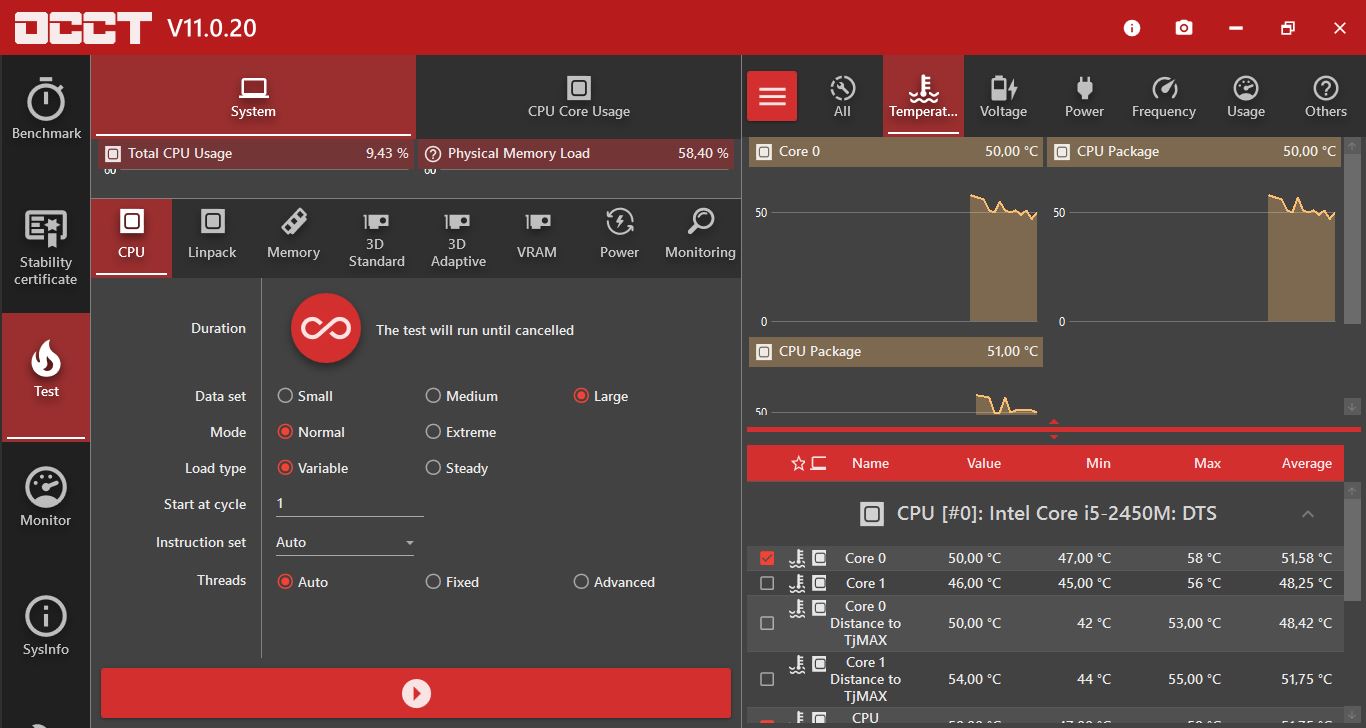Show All sensors category
Screen dimensions: 1366x728
[x=842, y=96]
